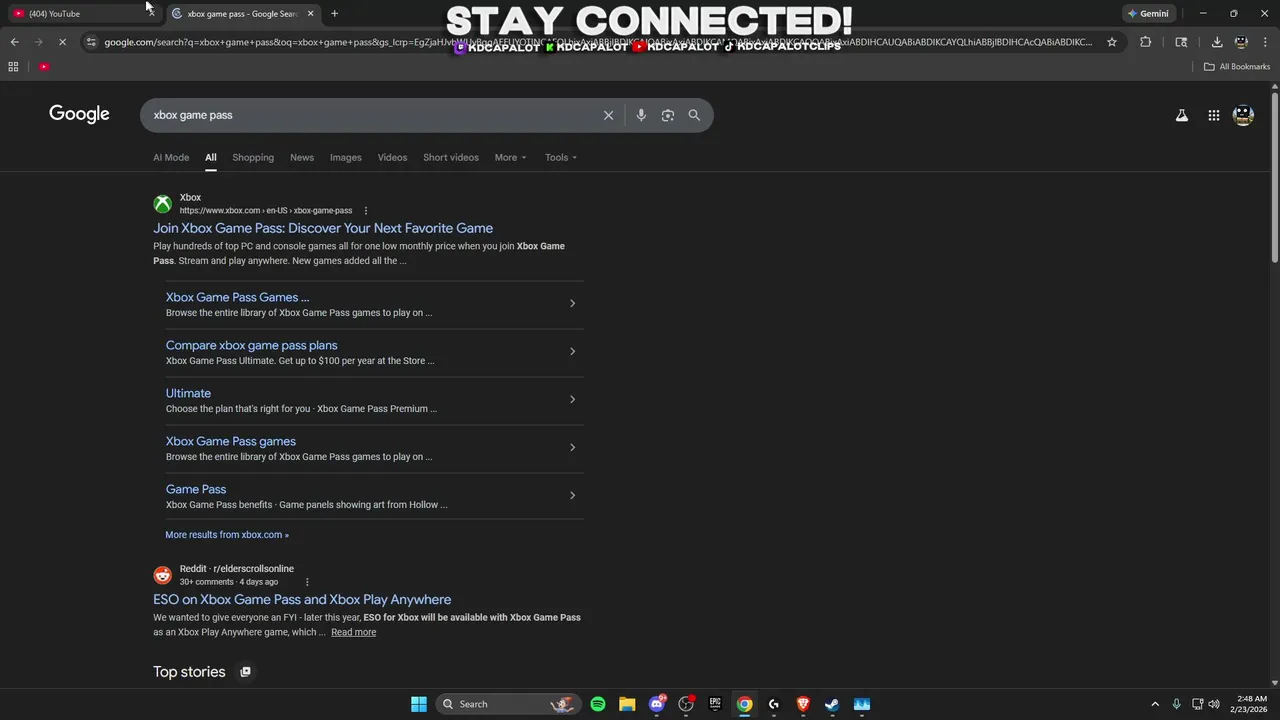Bookmark this page with the star icon

(1112, 42)
